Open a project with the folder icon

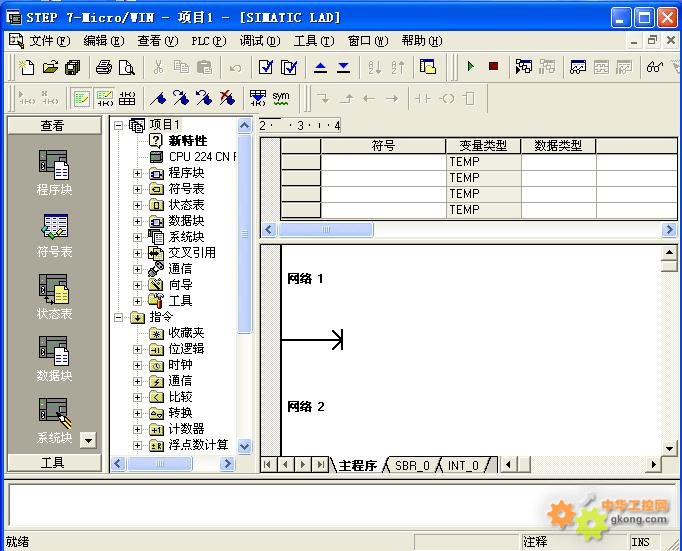click(50, 67)
